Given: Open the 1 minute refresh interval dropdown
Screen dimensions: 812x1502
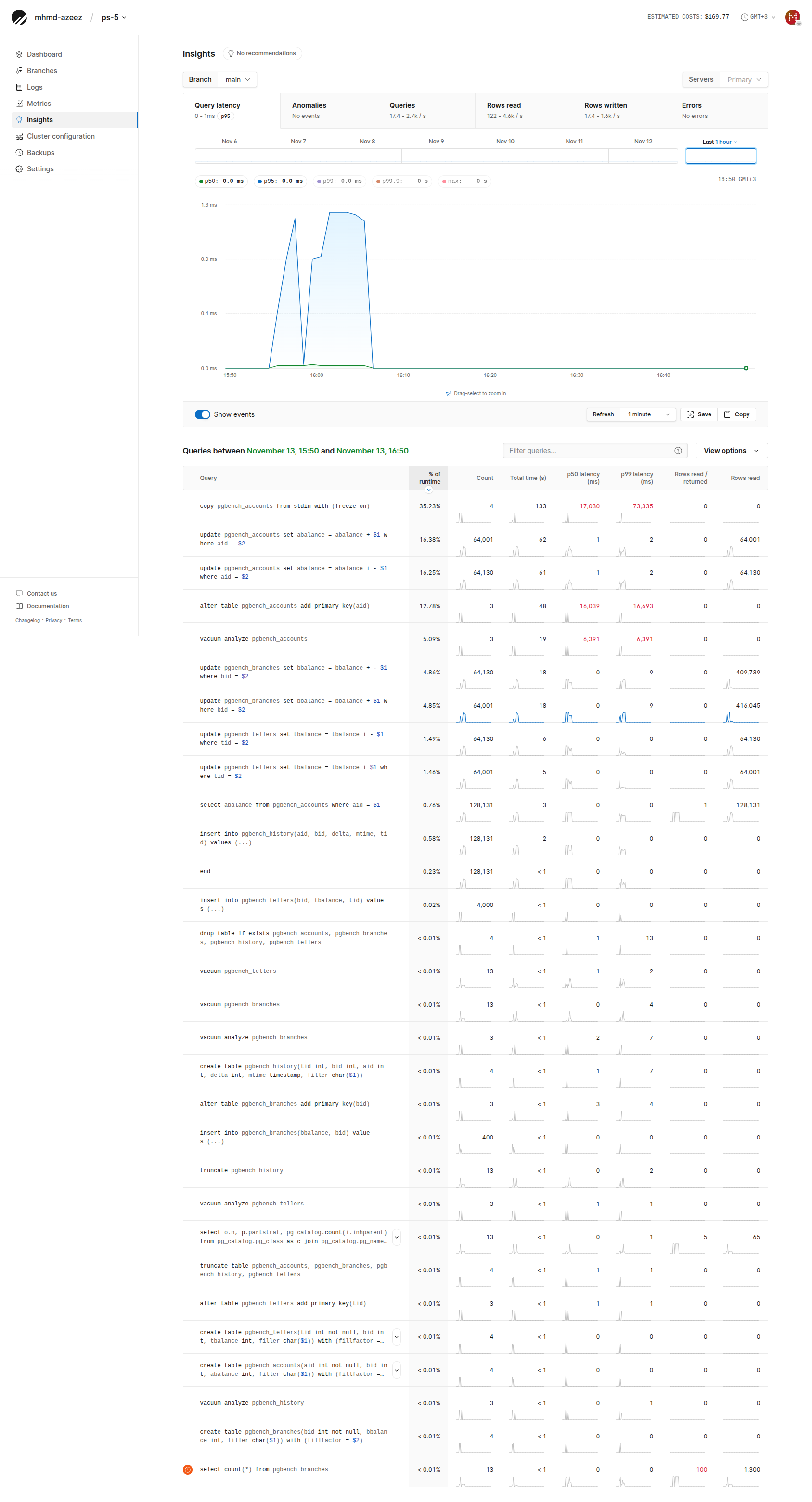Looking at the screenshot, I should [x=647, y=414].
